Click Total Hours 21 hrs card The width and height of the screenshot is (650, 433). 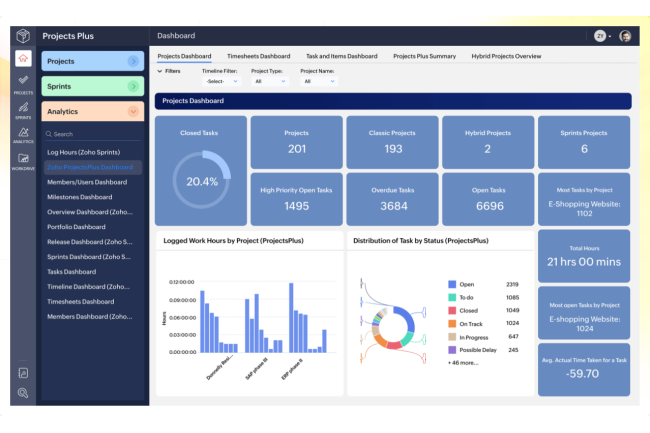pyautogui.click(x=584, y=256)
